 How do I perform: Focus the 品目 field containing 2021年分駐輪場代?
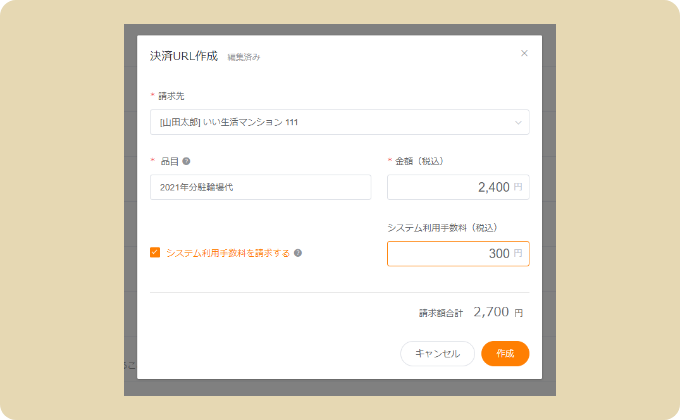[261, 187]
